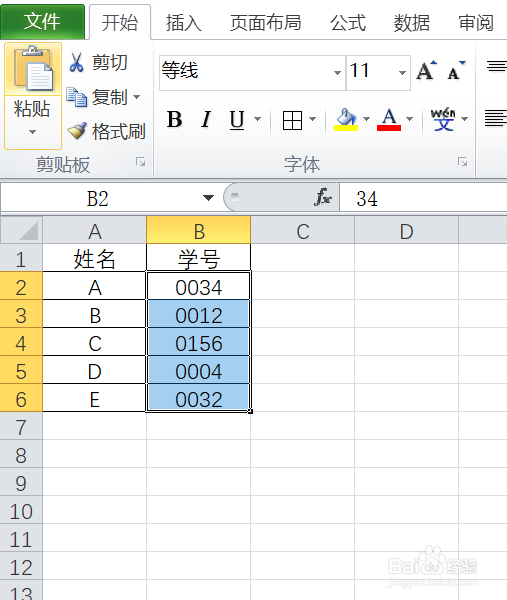507x600 pixels.
Task: Select cell containing 0012
Action: coord(199,315)
